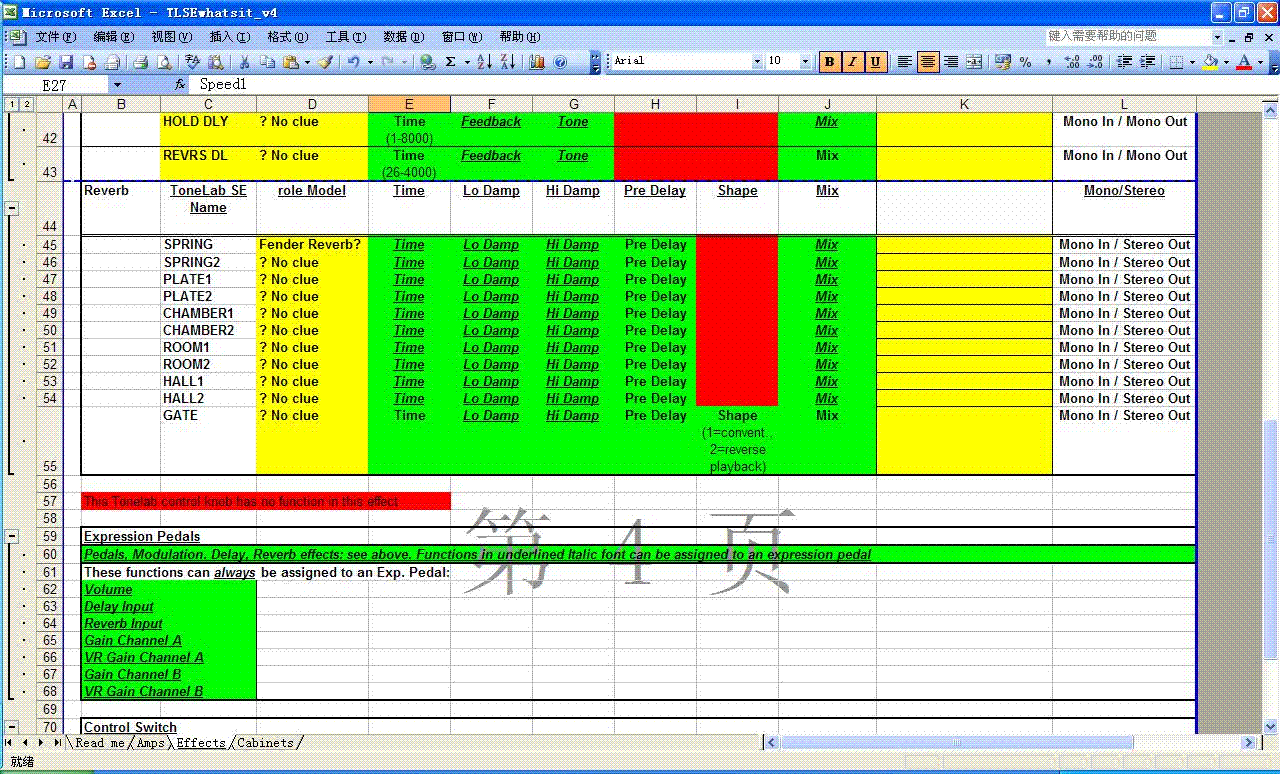Screen dimensions: 1280x774
Task: Launch the Chart Wizard
Action: pyautogui.click(x=537, y=62)
